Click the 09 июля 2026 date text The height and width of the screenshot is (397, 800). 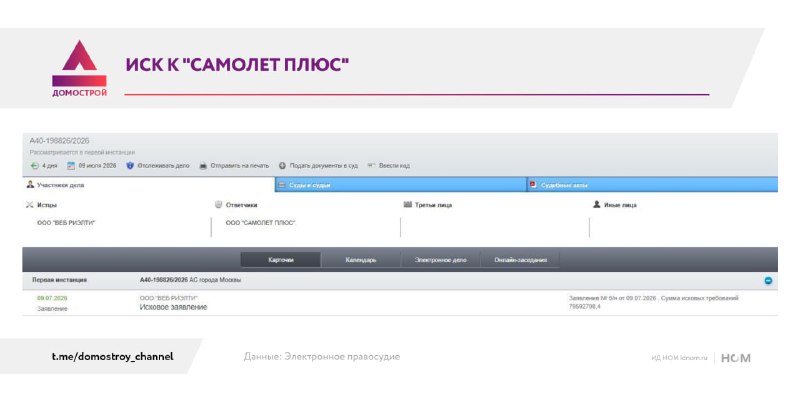point(97,166)
